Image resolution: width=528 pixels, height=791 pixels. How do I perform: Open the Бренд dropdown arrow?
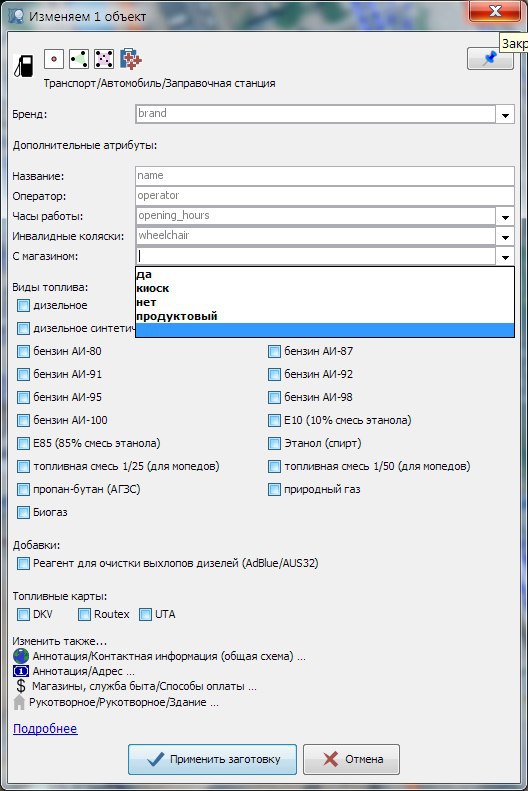(505, 115)
